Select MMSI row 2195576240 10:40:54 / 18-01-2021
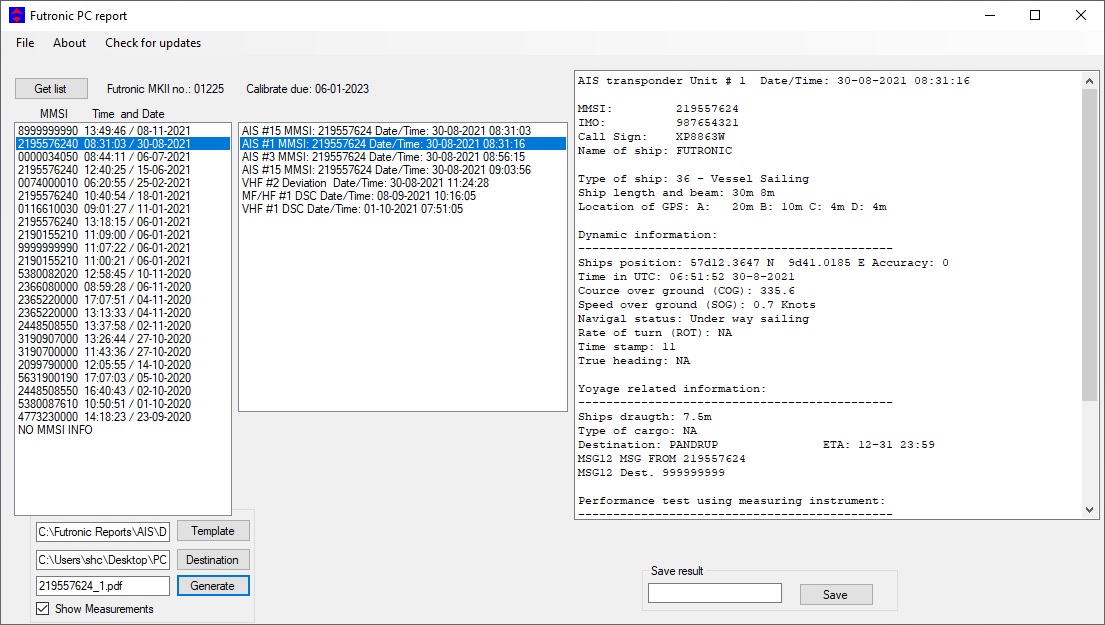Screen dimensions: 1105x625 123,196
